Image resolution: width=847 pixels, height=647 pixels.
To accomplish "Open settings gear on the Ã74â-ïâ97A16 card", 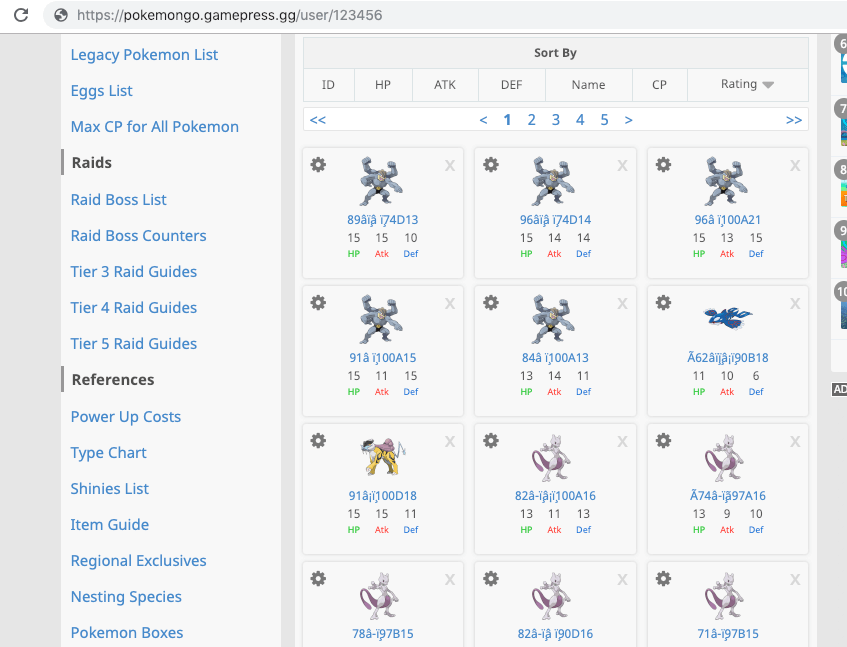I will pos(663,441).
